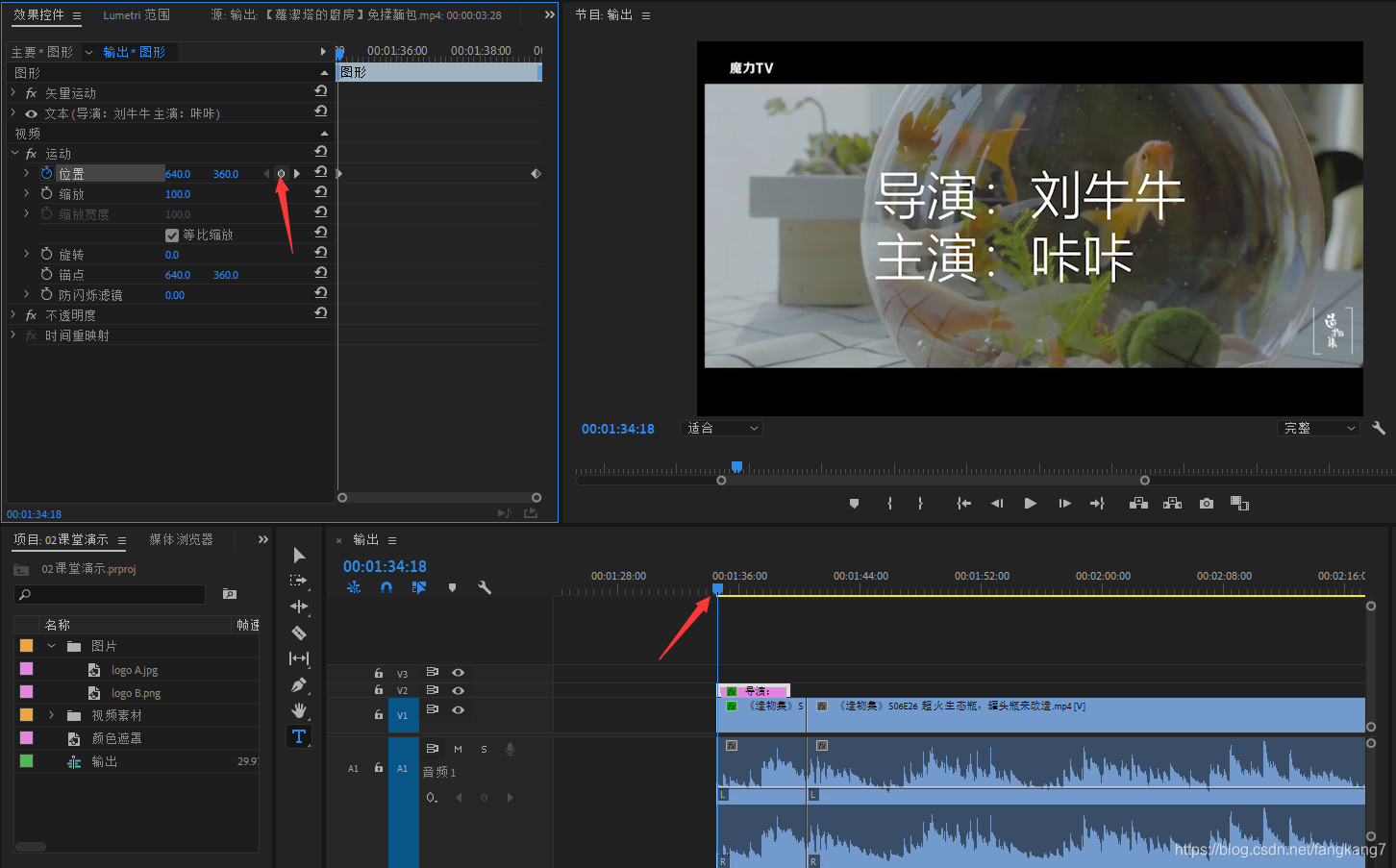Select the Hand tool
This screenshot has width=1396, height=868.
coord(299,710)
